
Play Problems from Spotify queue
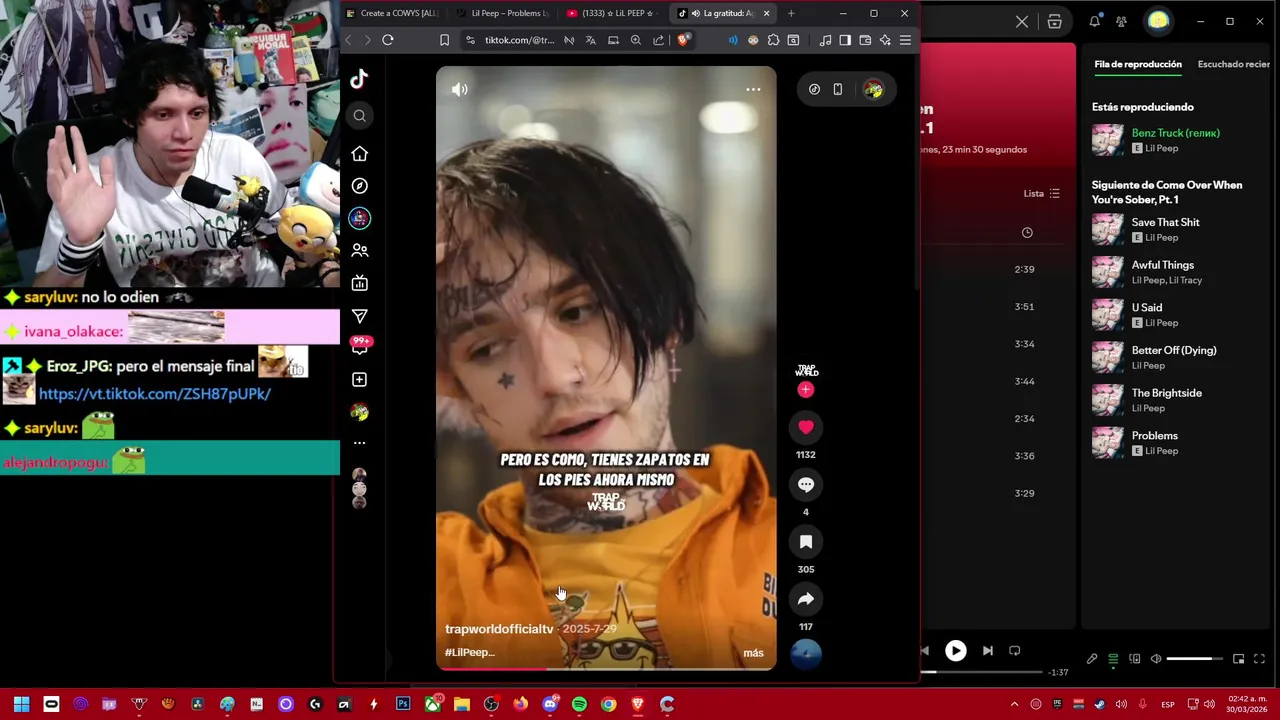pyautogui.click(x=1177, y=443)
